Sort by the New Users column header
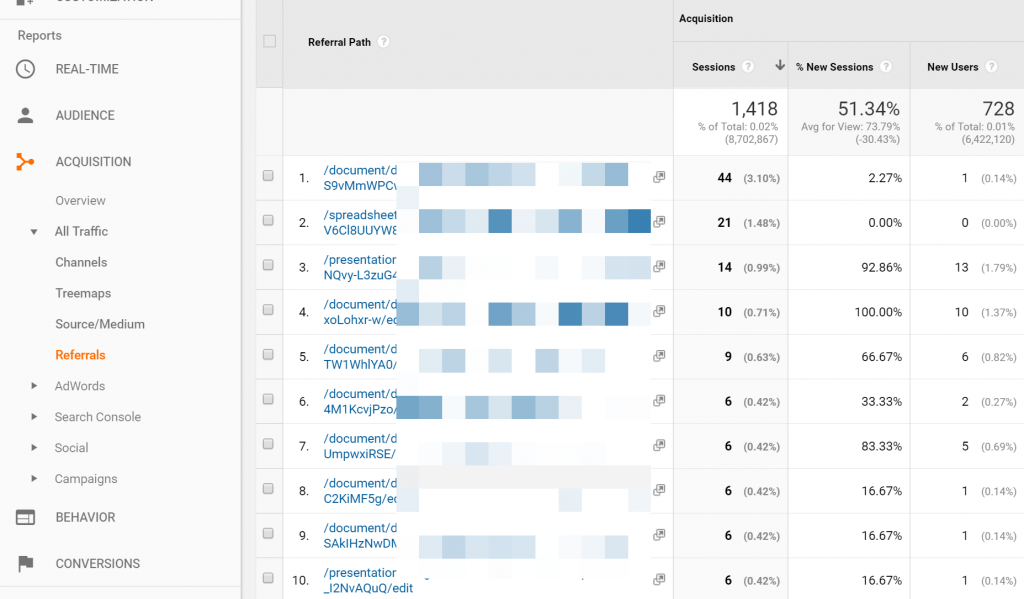 pos(952,67)
